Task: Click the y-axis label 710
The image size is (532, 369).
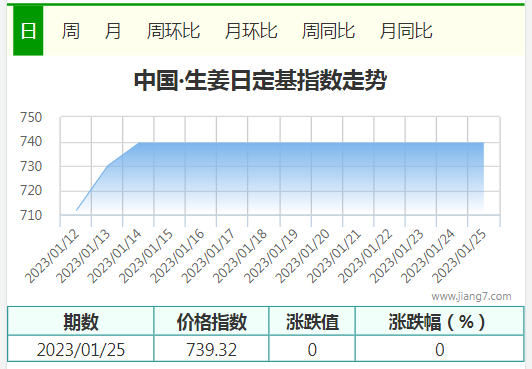Action: tap(31, 215)
